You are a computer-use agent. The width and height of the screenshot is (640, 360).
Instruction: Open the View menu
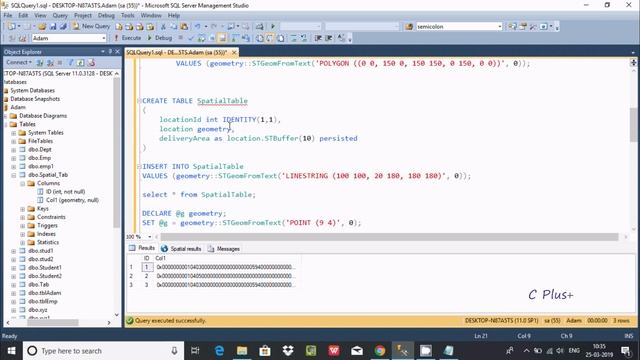[x=40, y=15]
